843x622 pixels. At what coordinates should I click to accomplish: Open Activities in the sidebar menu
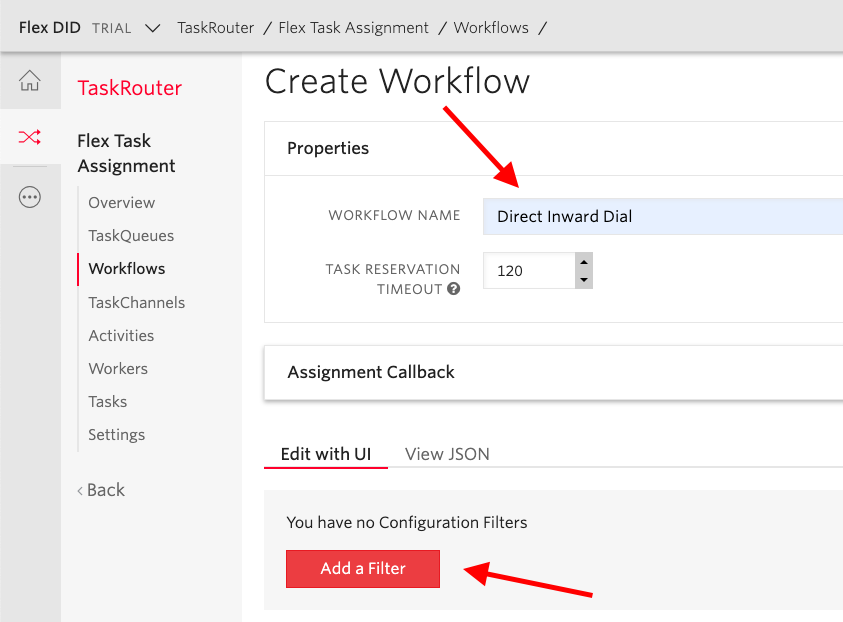point(122,335)
